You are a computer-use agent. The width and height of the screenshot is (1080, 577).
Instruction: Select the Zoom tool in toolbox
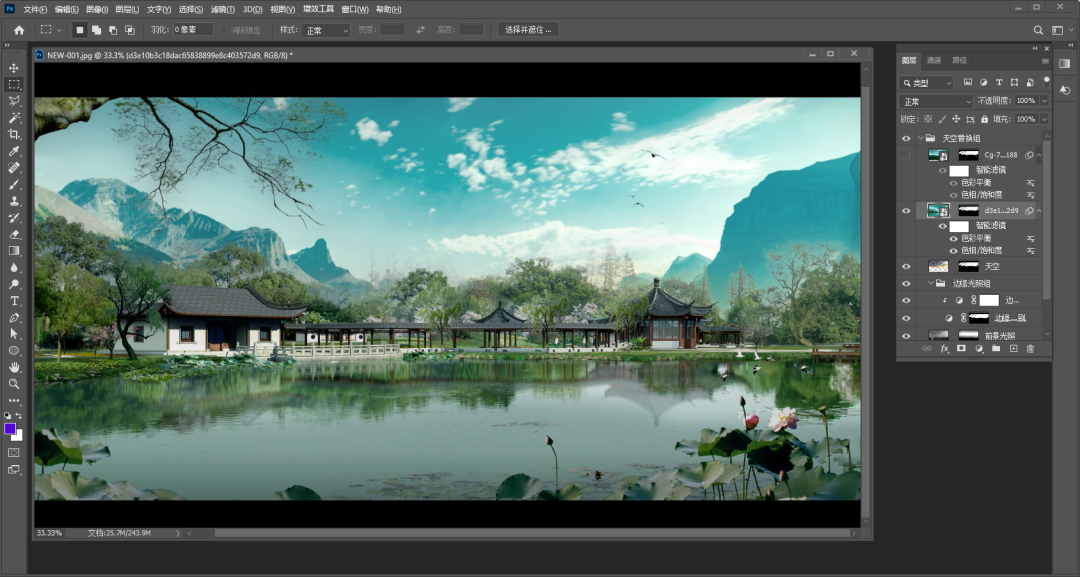coord(14,384)
